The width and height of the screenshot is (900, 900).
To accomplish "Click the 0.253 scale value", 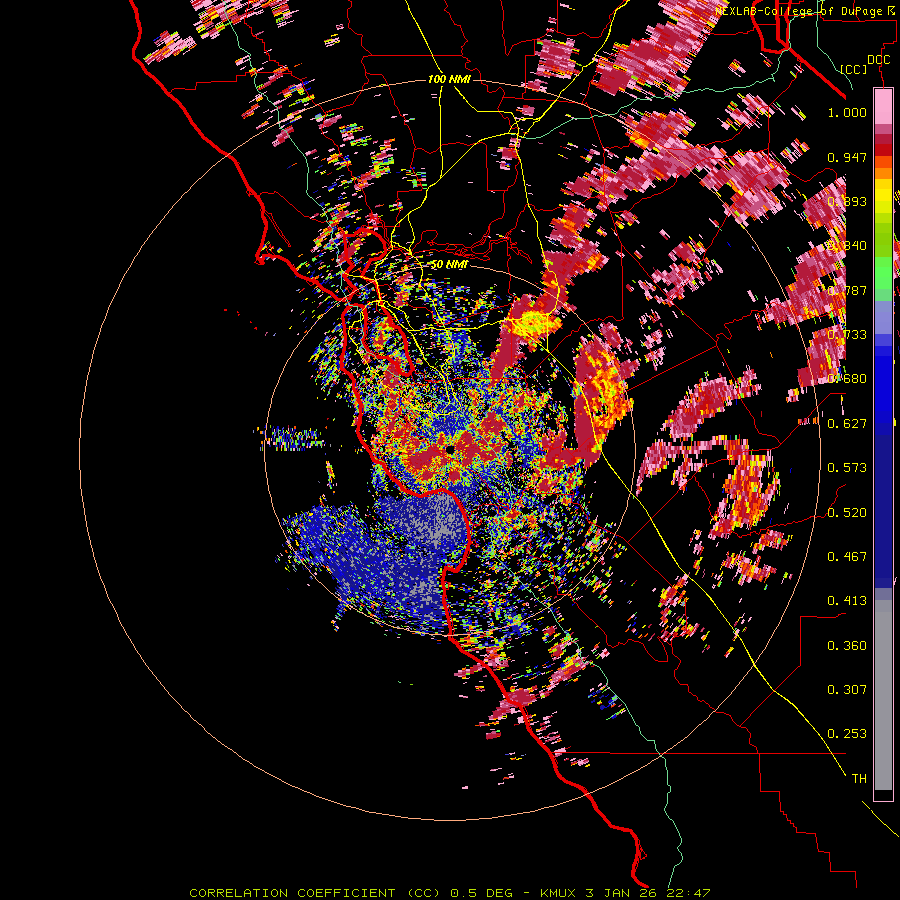I will click(847, 734).
